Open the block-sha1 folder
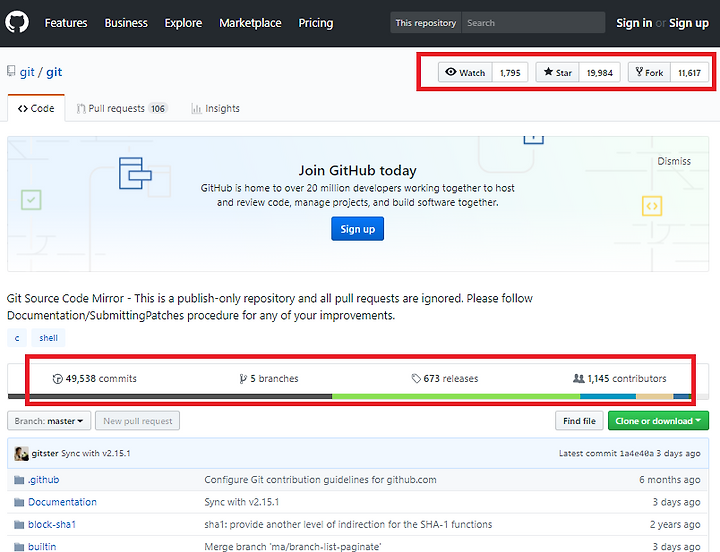Image resolution: width=720 pixels, height=552 pixels. click(52, 524)
